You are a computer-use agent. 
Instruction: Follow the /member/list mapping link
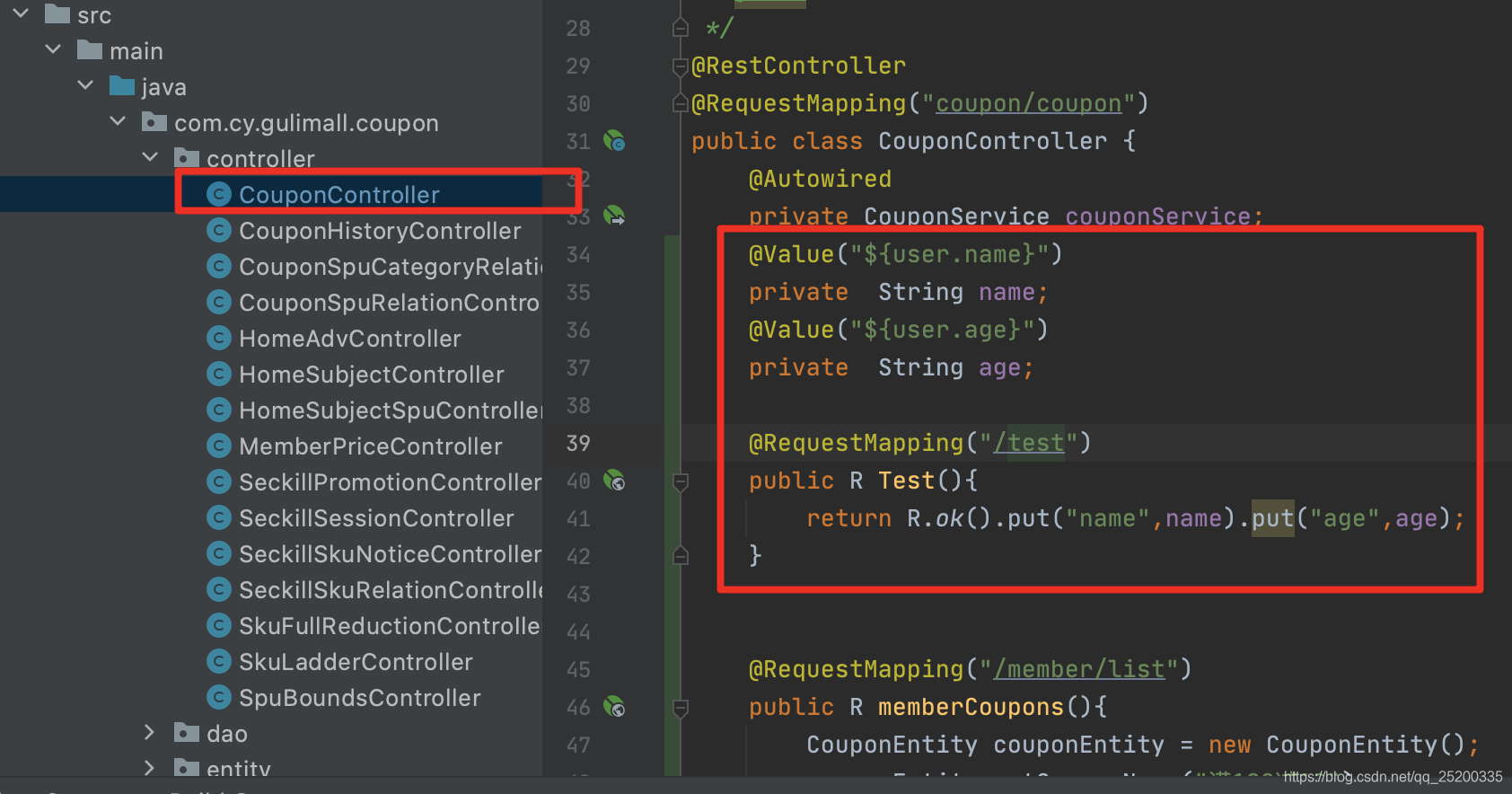(x=1079, y=669)
